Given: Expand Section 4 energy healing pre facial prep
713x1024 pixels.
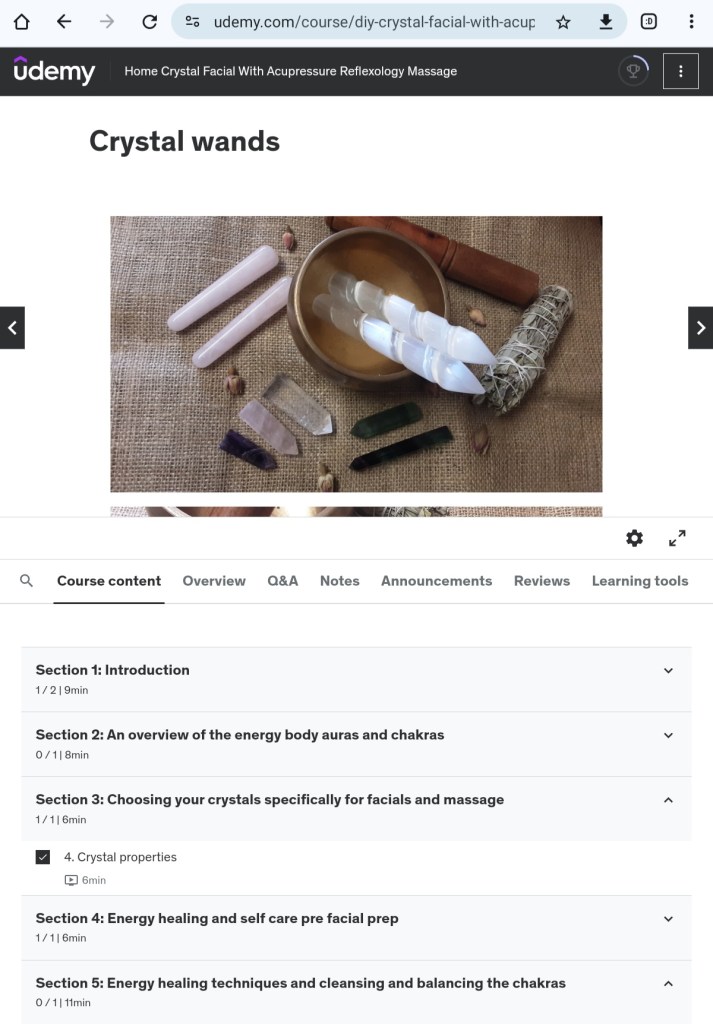Looking at the screenshot, I should click(x=668, y=918).
